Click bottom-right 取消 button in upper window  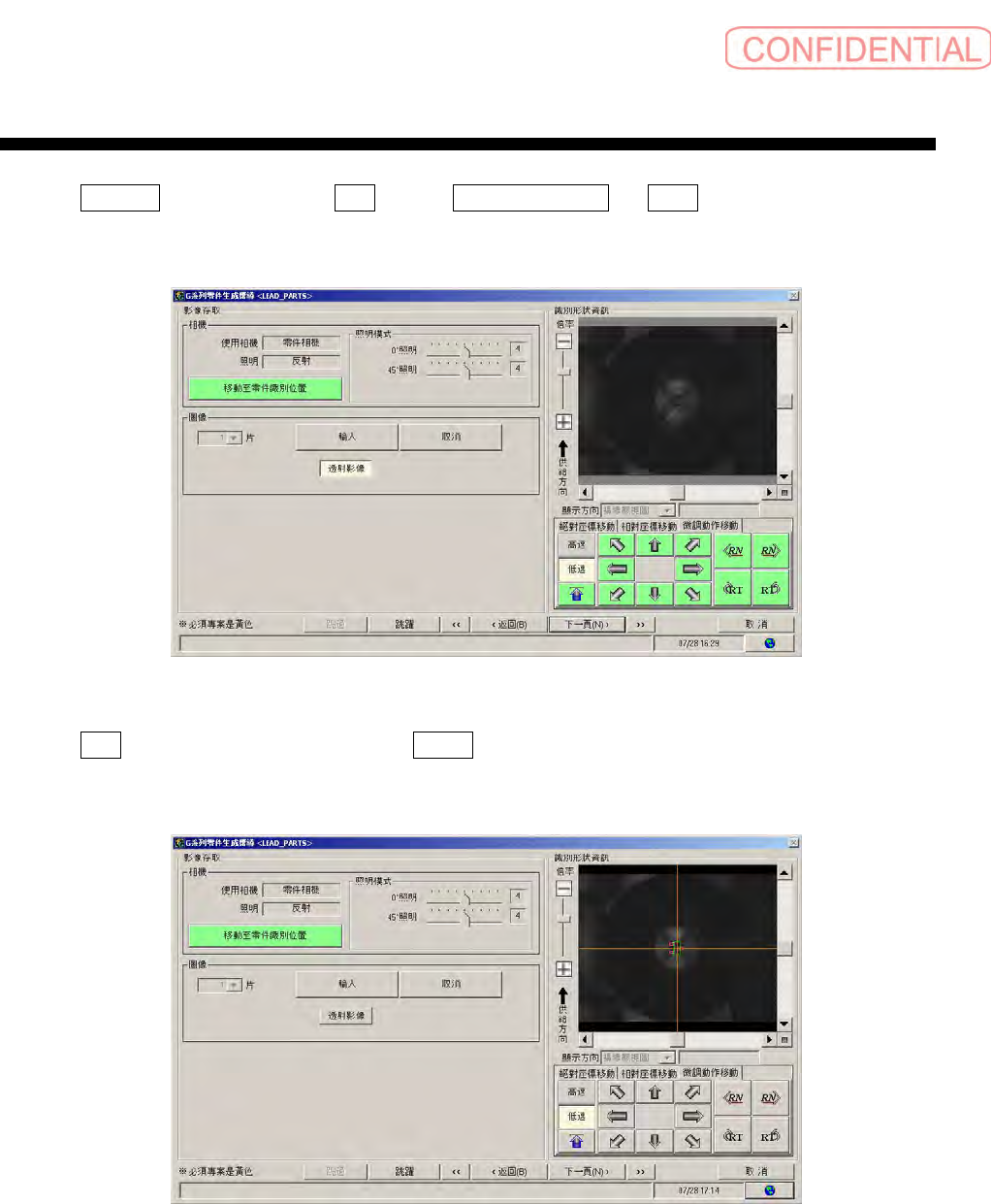tap(755, 625)
